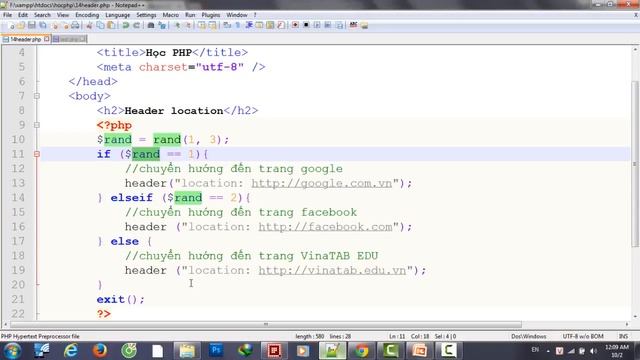Launch Firefox from the taskbar
Screen dimensions: 640x360
(100, 351)
